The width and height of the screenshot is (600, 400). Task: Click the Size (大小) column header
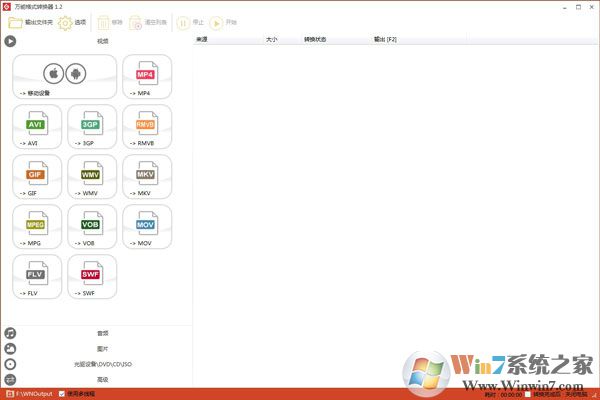[272, 40]
